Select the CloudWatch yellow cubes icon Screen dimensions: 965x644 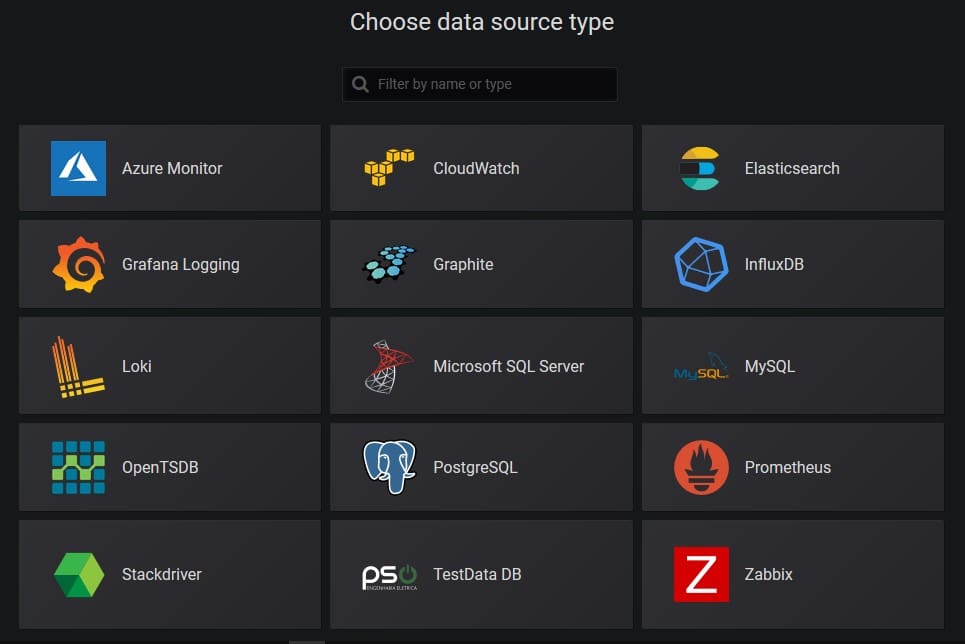[x=389, y=167]
